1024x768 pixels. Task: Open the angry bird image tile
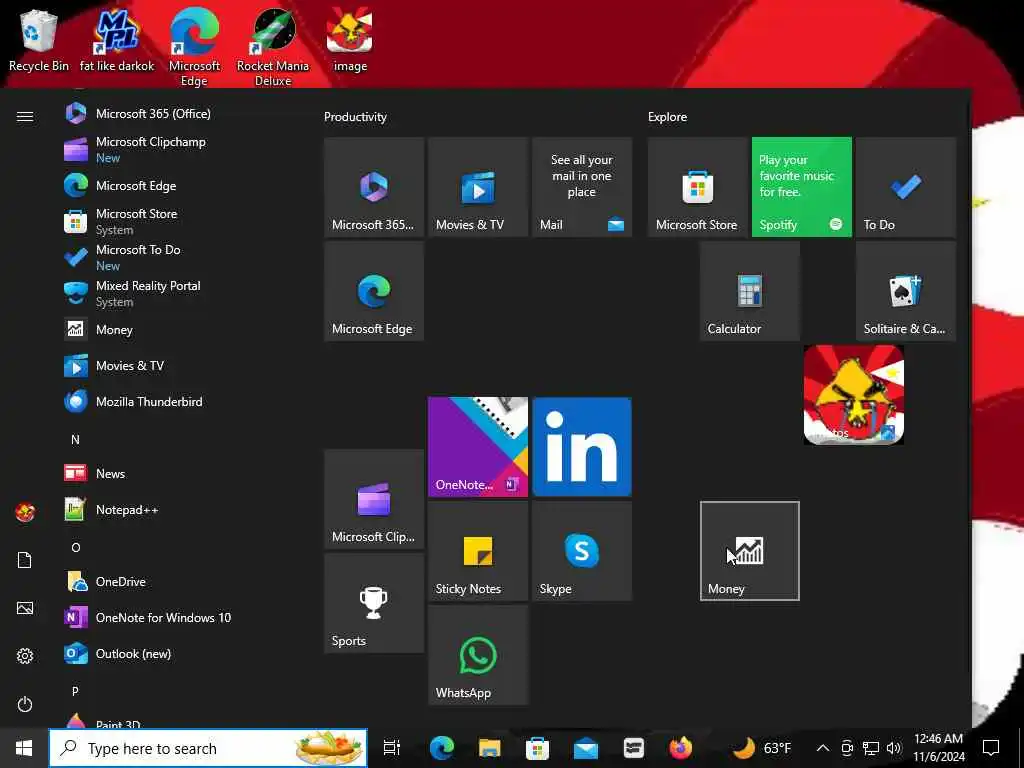(854, 395)
